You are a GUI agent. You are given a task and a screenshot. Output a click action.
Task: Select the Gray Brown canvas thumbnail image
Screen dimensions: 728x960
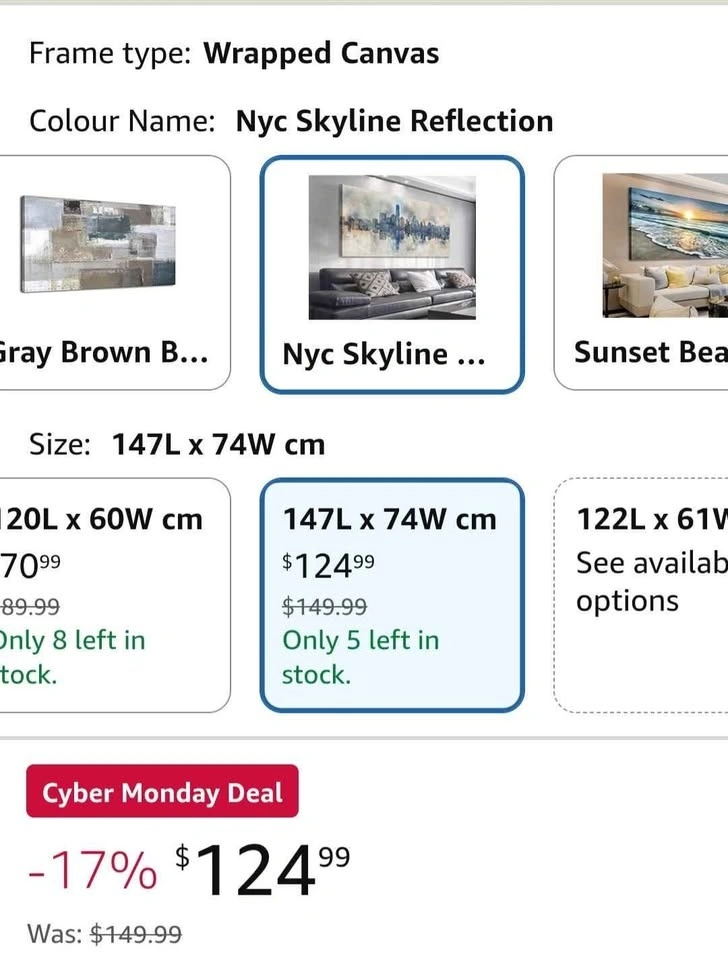[x=98, y=243]
